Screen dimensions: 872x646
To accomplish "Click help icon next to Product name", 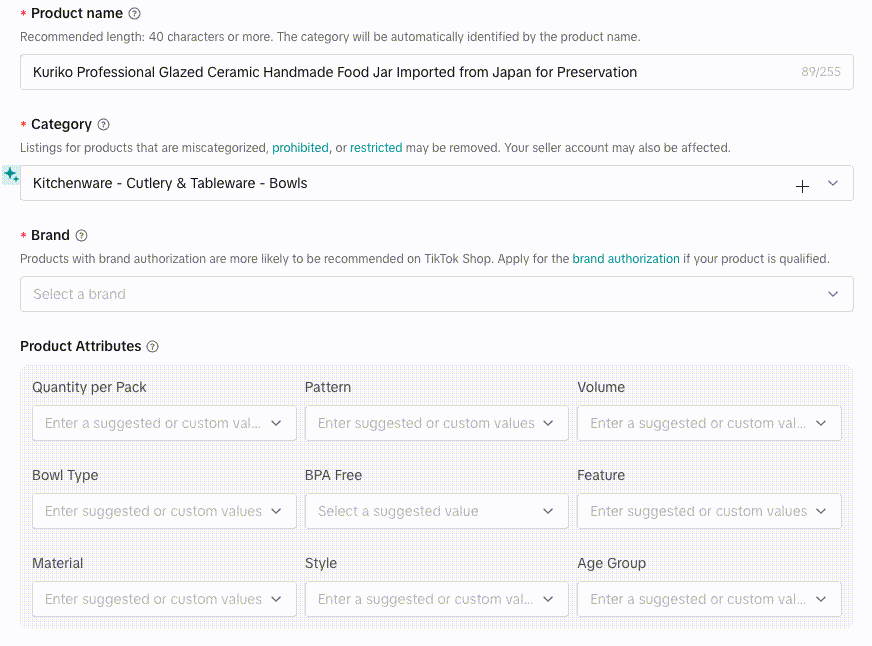I will 135,14.
